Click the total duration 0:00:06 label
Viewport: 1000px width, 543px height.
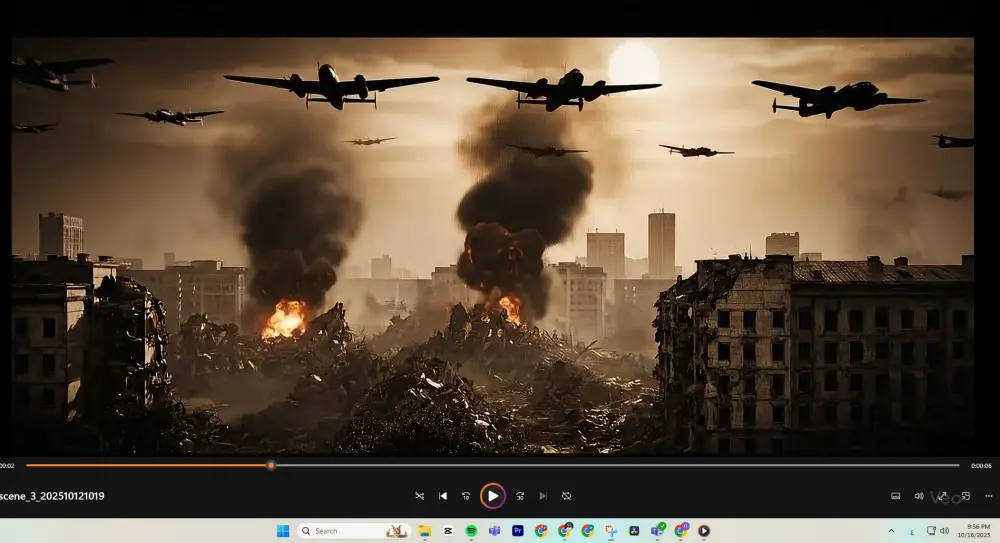click(981, 466)
